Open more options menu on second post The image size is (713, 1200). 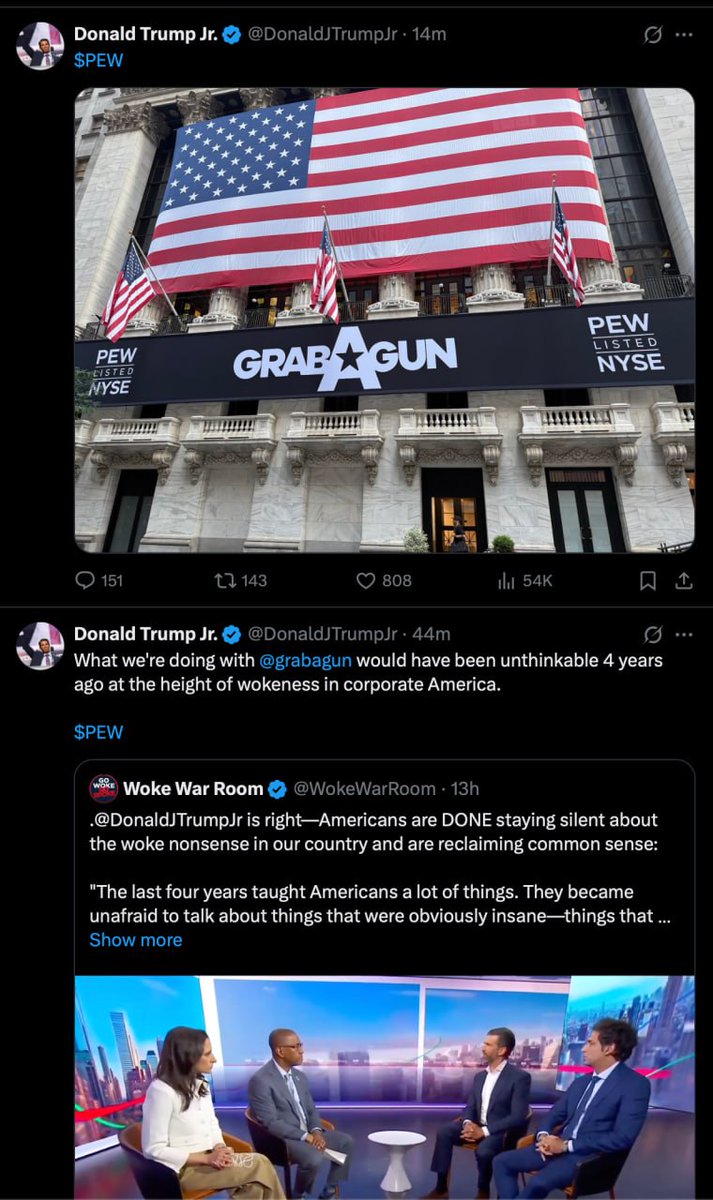click(684, 634)
